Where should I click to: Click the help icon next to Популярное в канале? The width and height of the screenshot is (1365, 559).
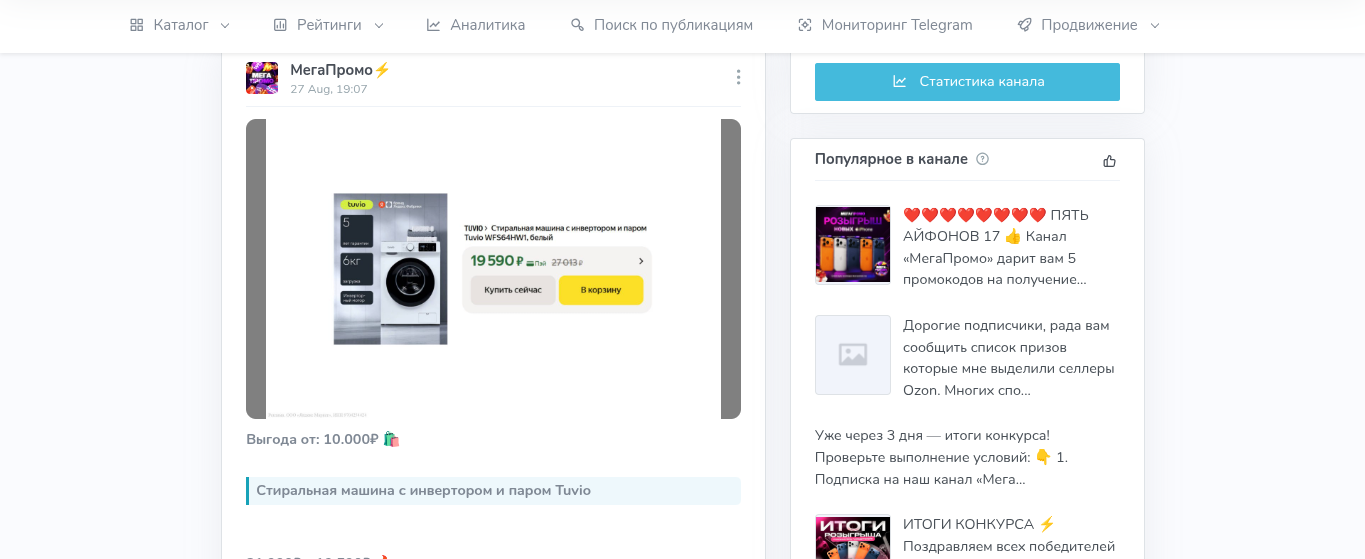pyautogui.click(x=982, y=159)
